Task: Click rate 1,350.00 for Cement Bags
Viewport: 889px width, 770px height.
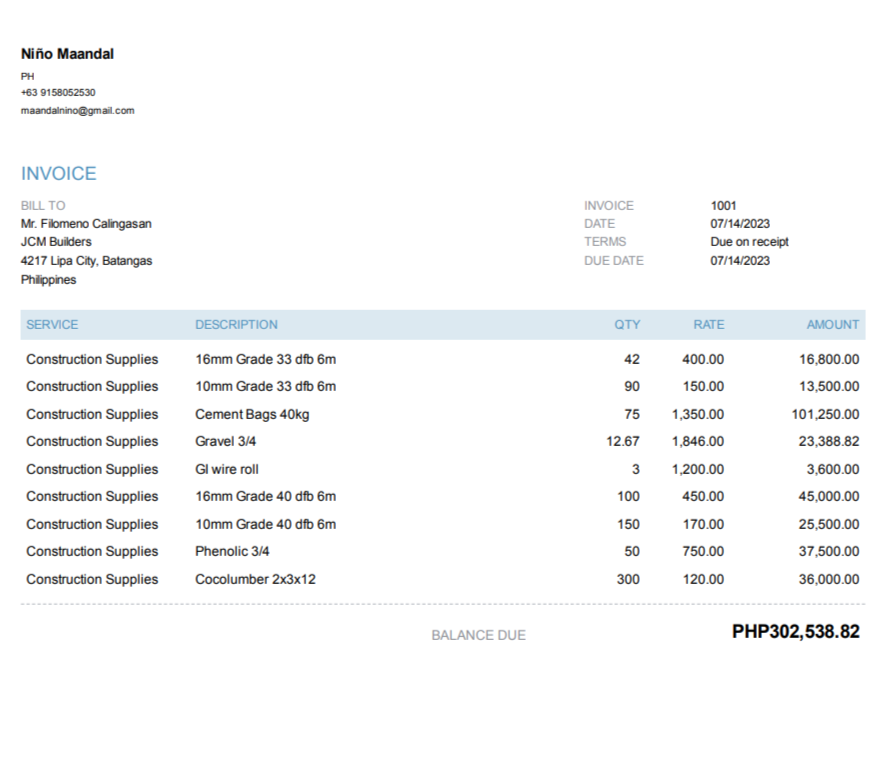Action: 698,414
